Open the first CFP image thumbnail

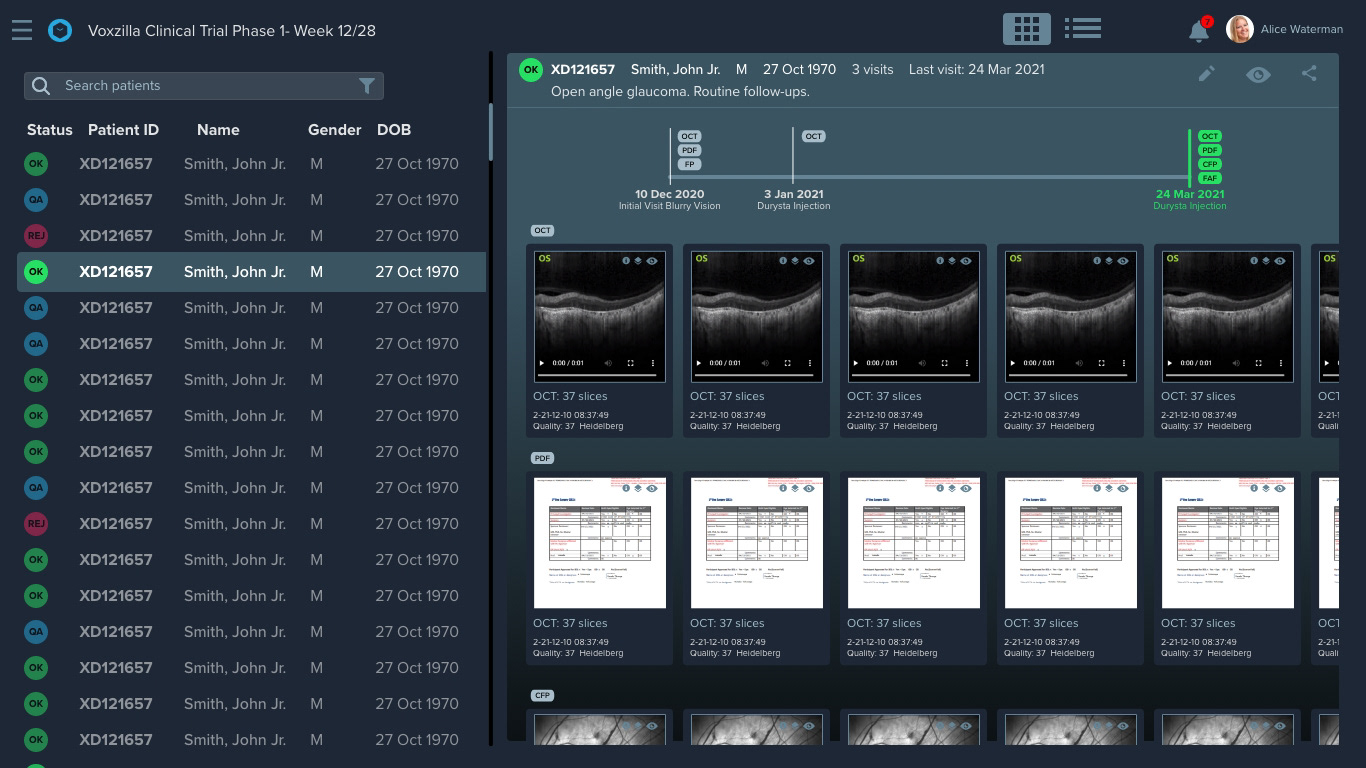(x=600, y=729)
